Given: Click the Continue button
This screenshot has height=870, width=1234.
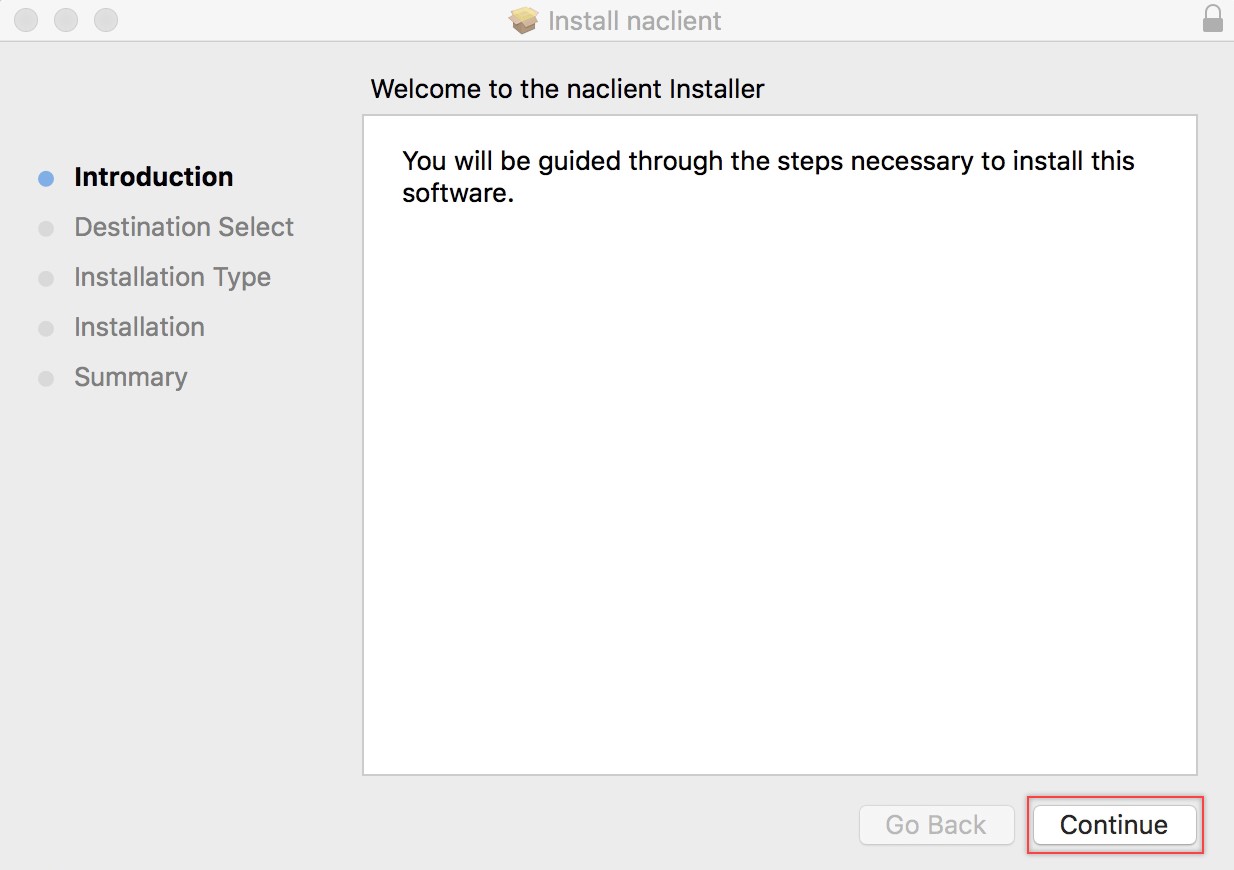Looking at the screenshot, I should point(1114,825).
